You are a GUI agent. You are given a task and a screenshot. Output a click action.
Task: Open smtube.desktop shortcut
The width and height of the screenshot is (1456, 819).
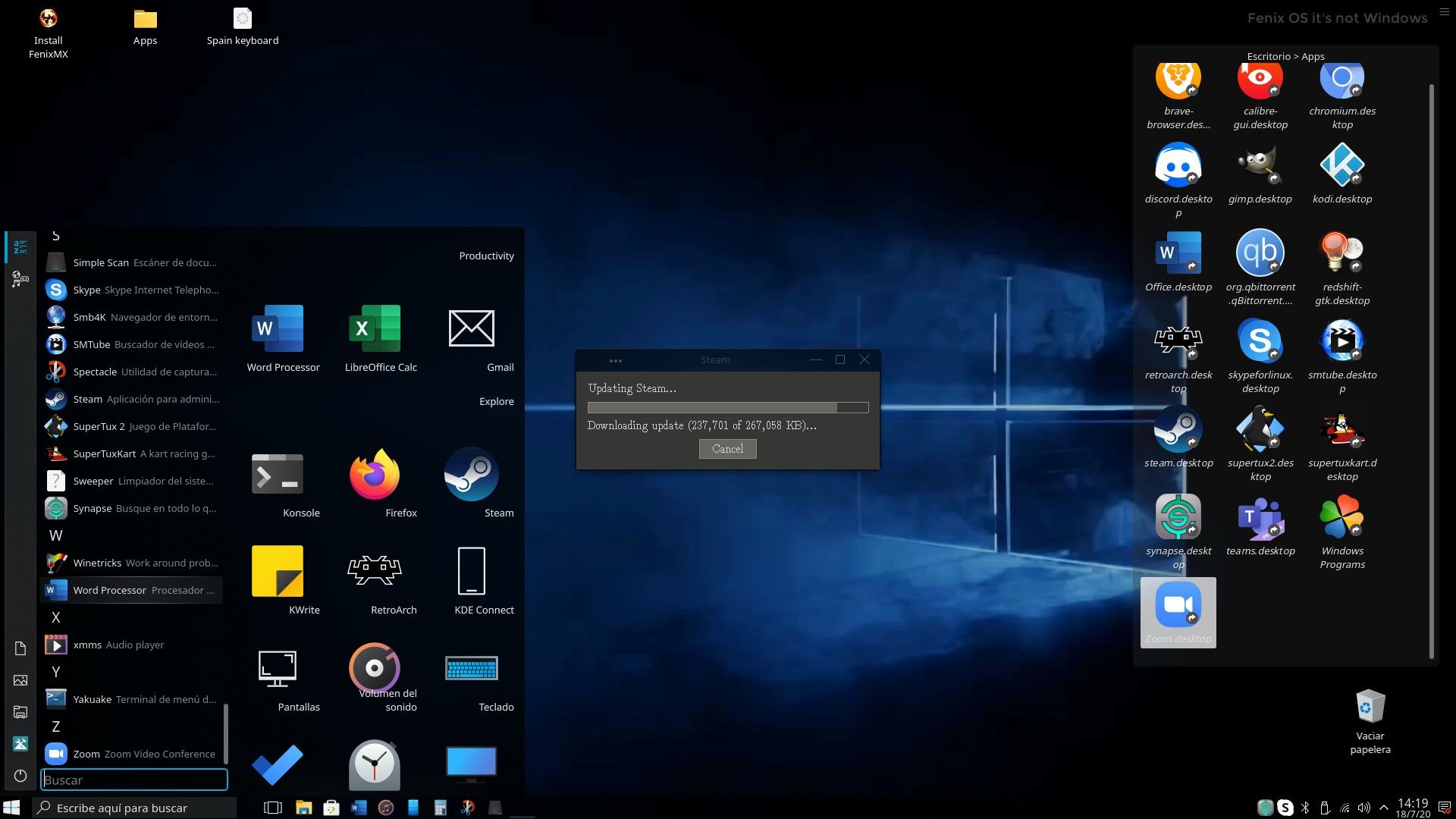click(x=1342, y=356)
